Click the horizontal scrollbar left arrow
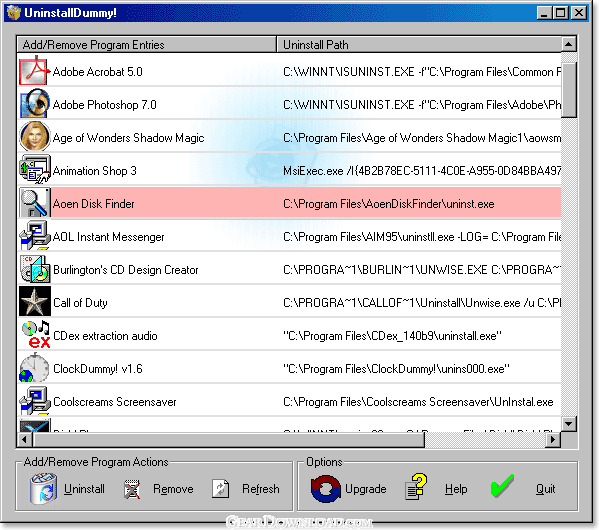Screen dimensions: 599x530 coord(25,439)
